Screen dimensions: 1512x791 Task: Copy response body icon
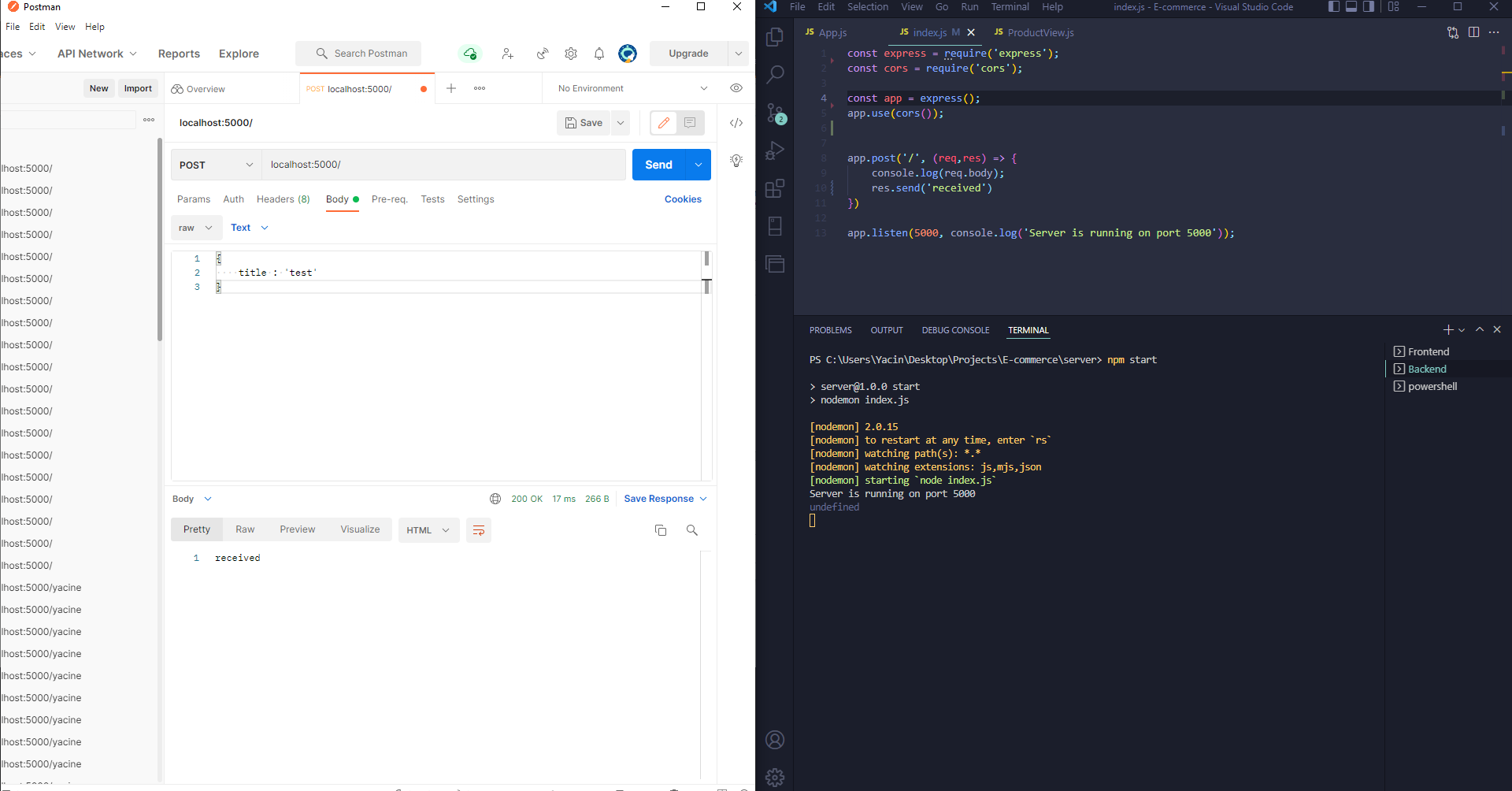[x=661, y=530]
